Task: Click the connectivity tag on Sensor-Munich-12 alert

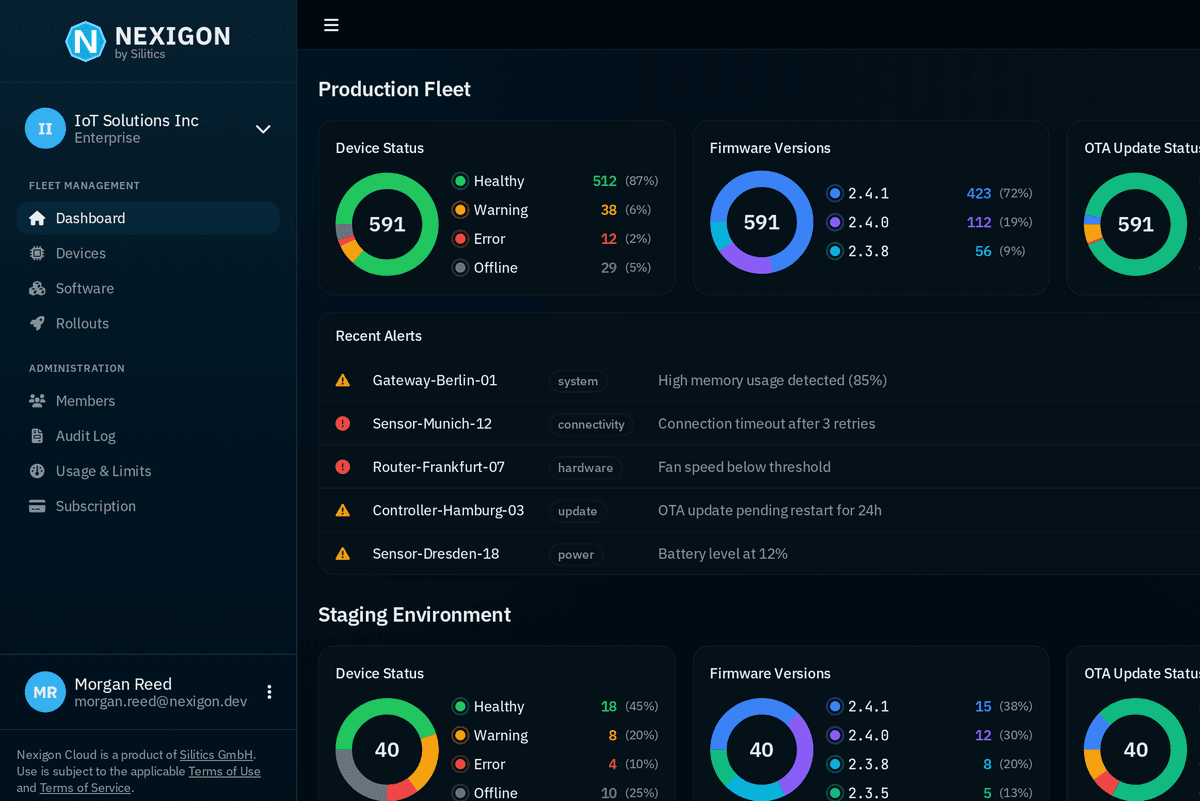Action: coord(591,424)
